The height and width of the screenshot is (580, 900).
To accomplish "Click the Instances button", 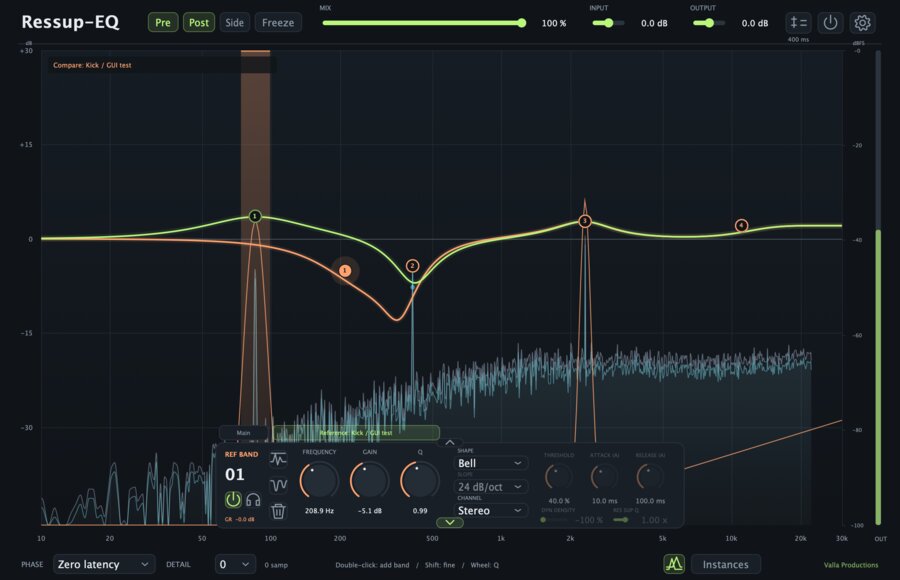I will [x=726, y=564].
